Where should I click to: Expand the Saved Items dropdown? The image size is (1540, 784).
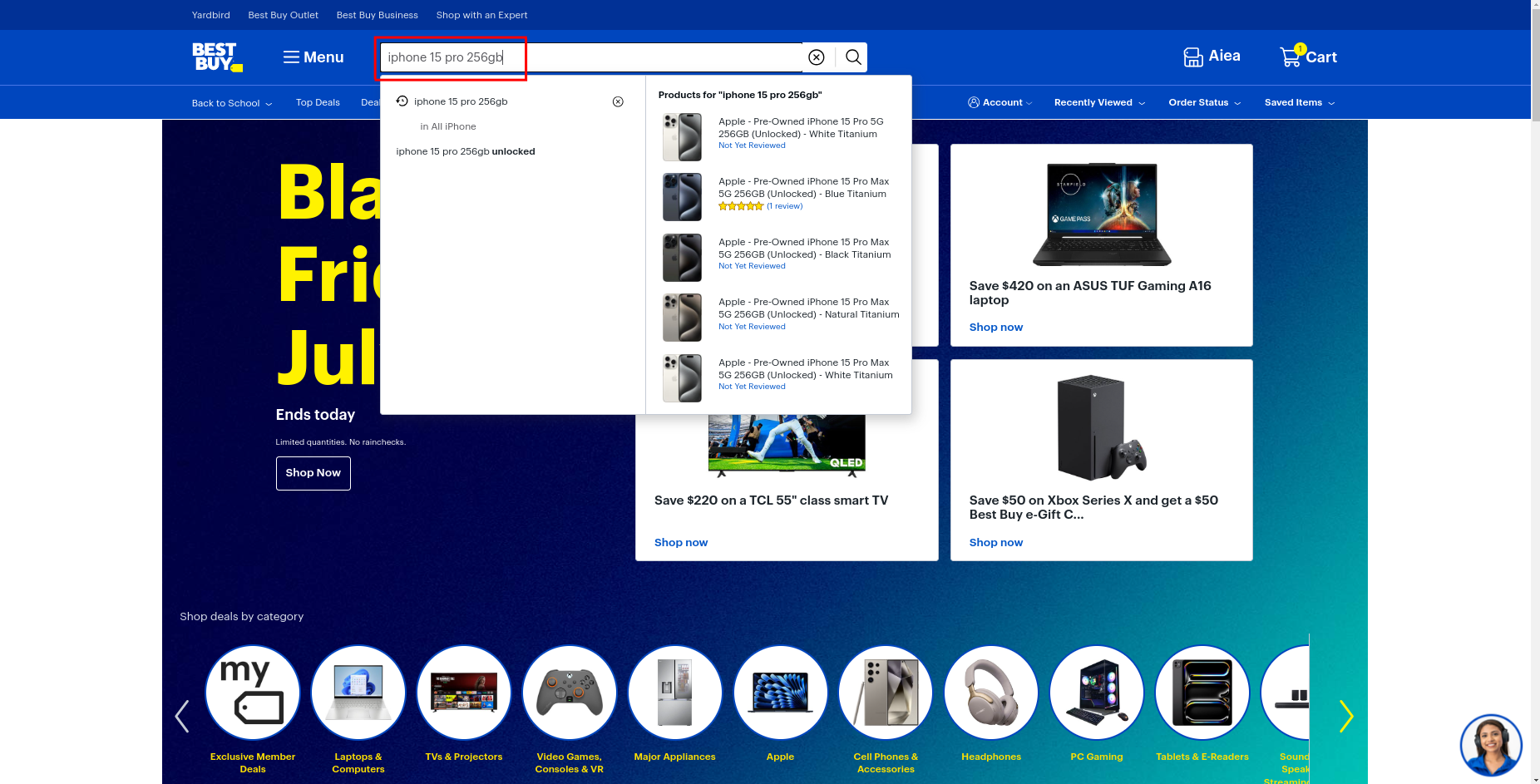click(x=1299, y=102)
